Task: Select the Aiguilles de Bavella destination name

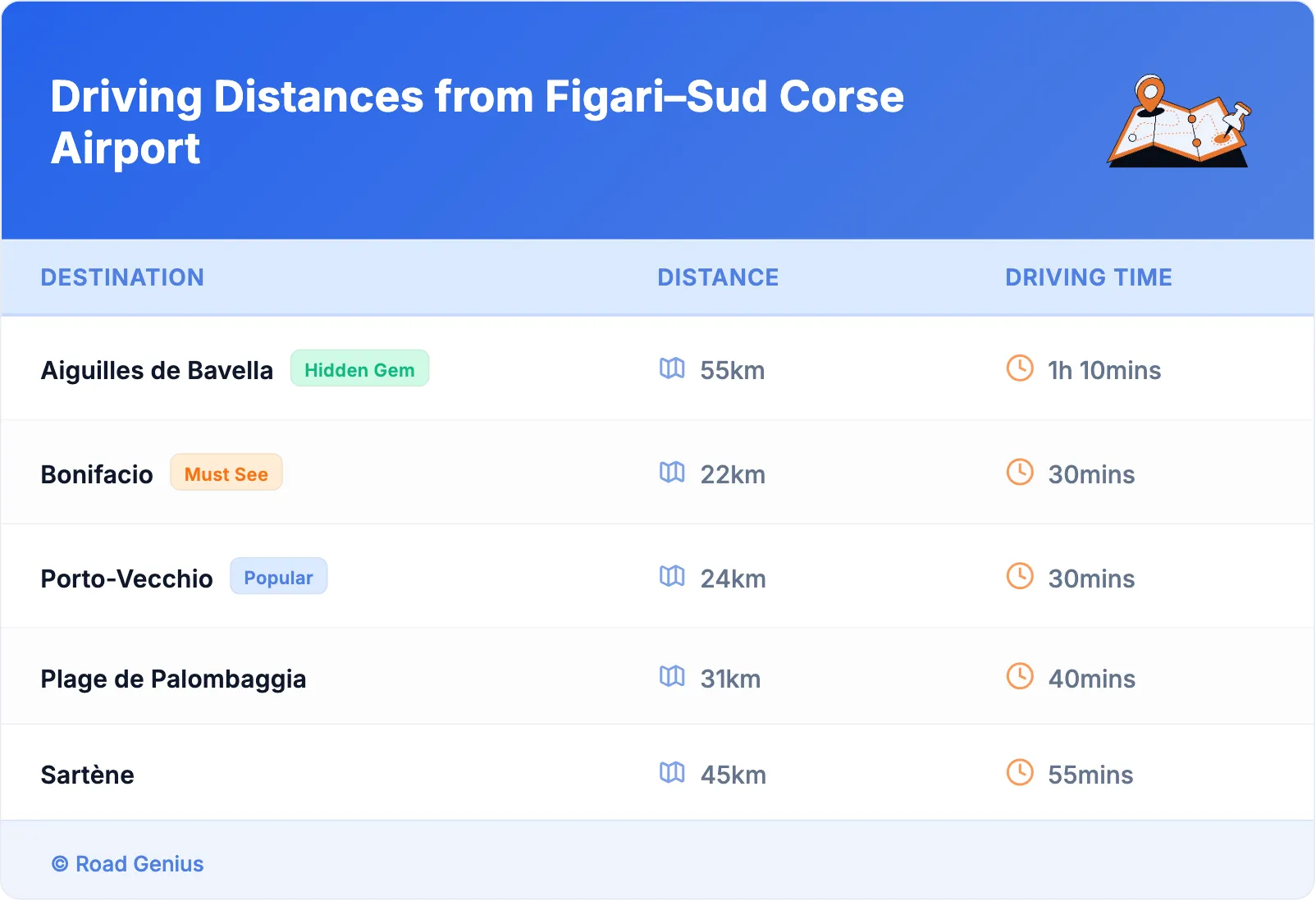Action: click(157, 370)
